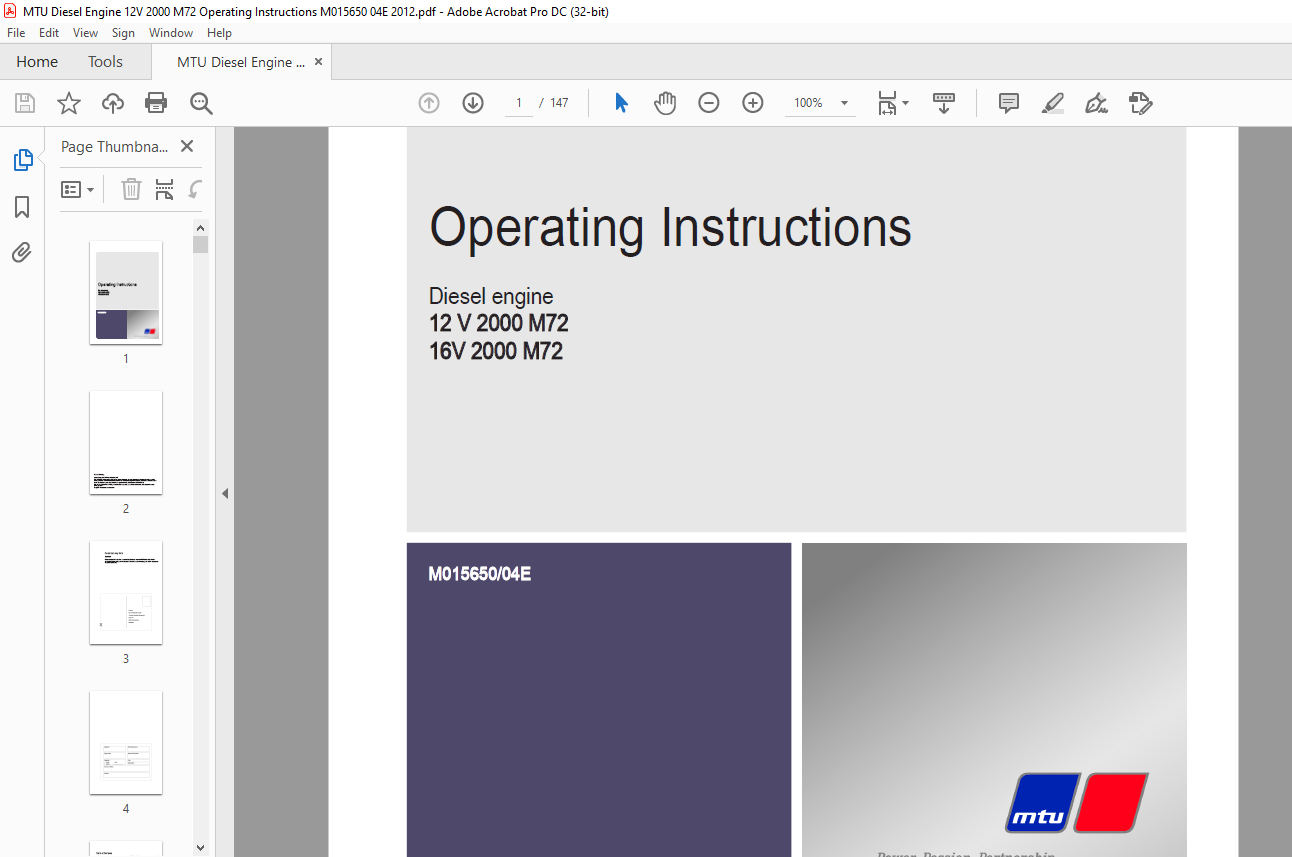Viewport: 1292px width, 857px height.
Task: Click the Stamp tool icon
Action: coord(1141,103)
